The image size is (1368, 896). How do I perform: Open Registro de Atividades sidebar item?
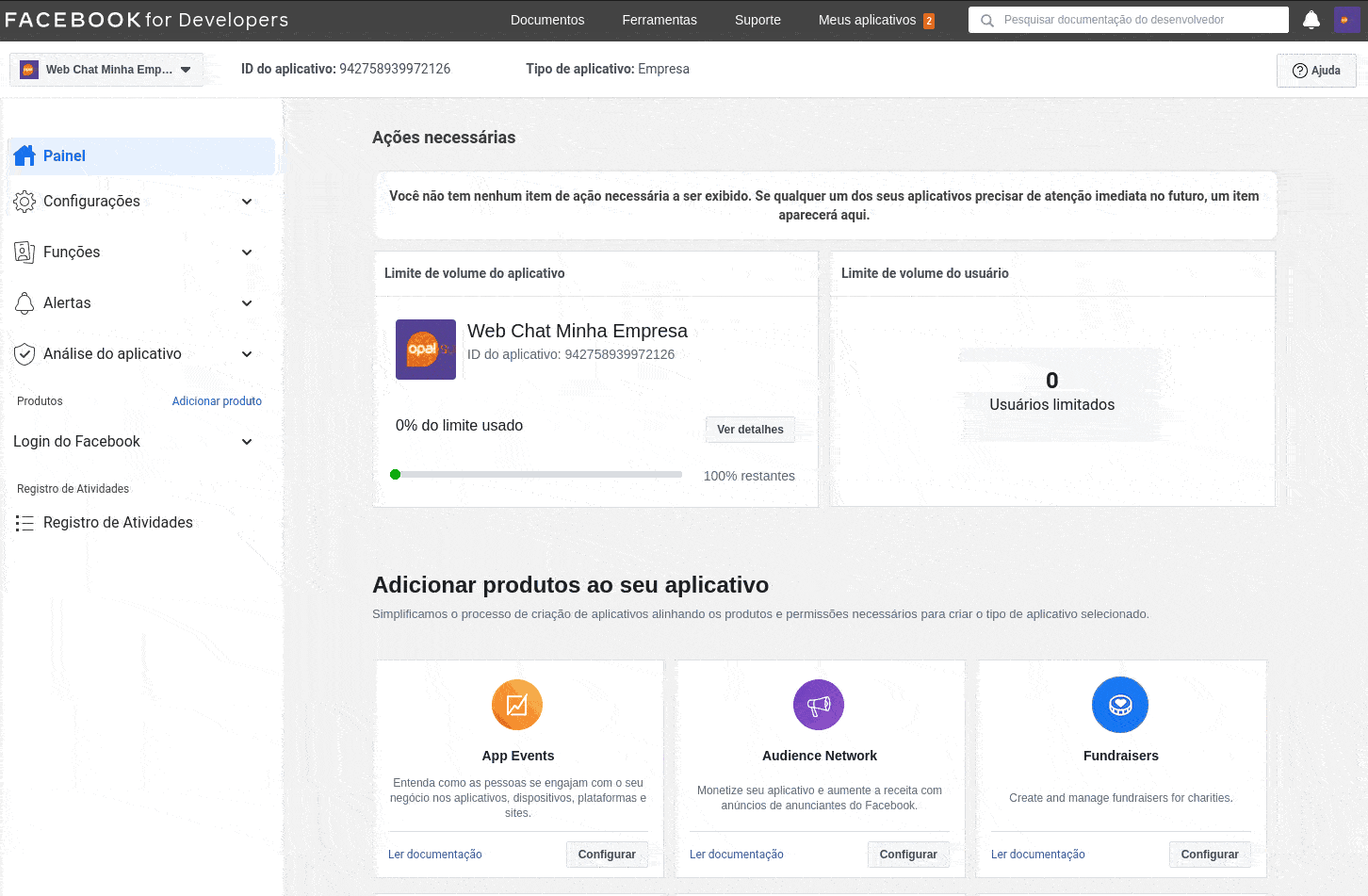(x=118, y=523)
